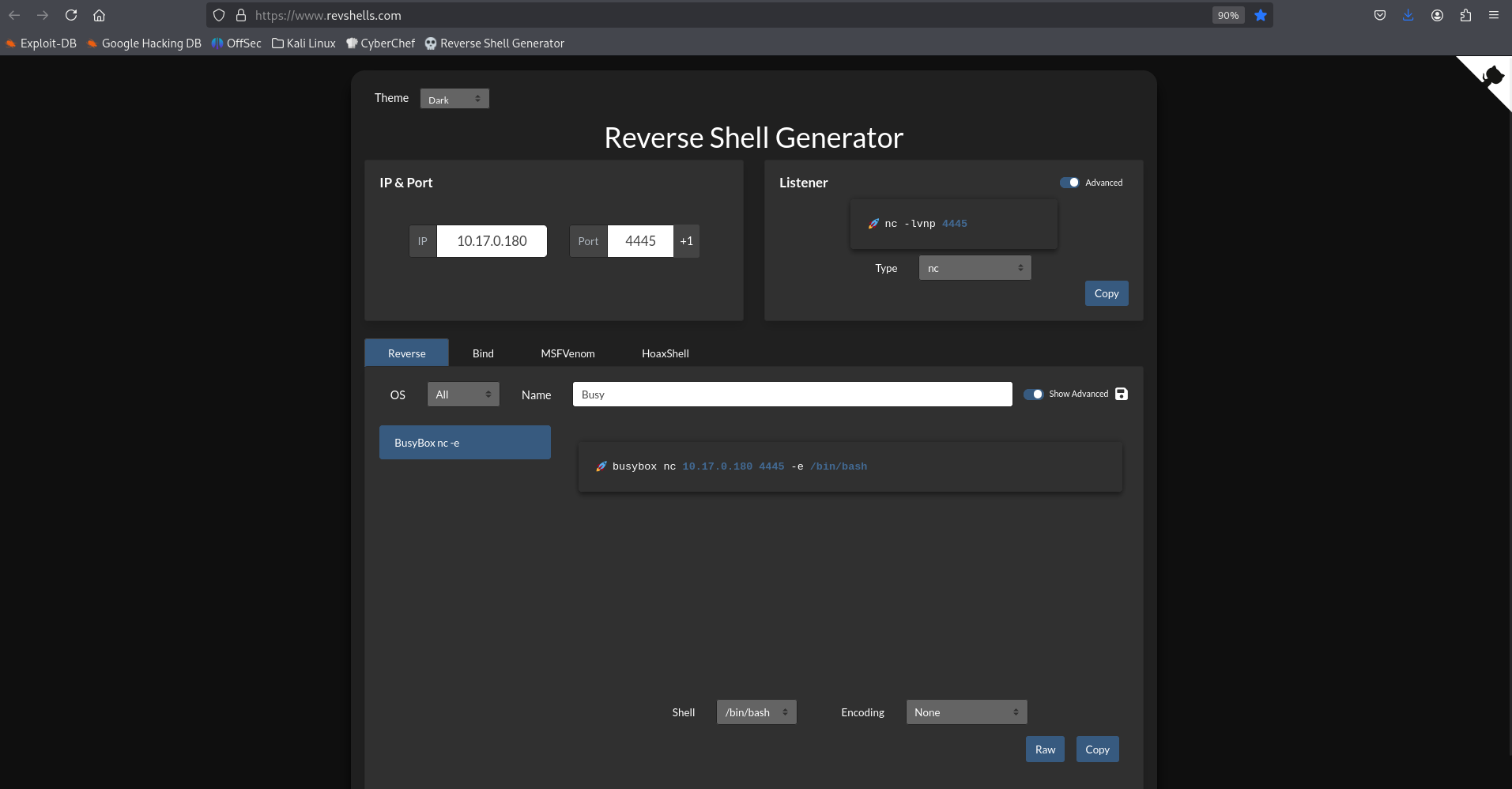
Task: Toggle the Listener Advanced switch
Action: pos(1069,183)
